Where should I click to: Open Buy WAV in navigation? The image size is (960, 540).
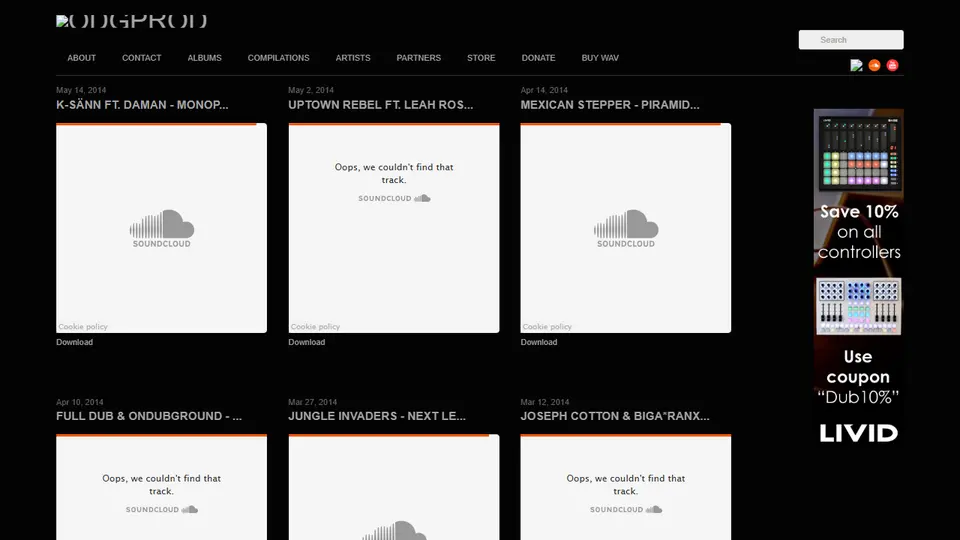(x=600, y=58)
